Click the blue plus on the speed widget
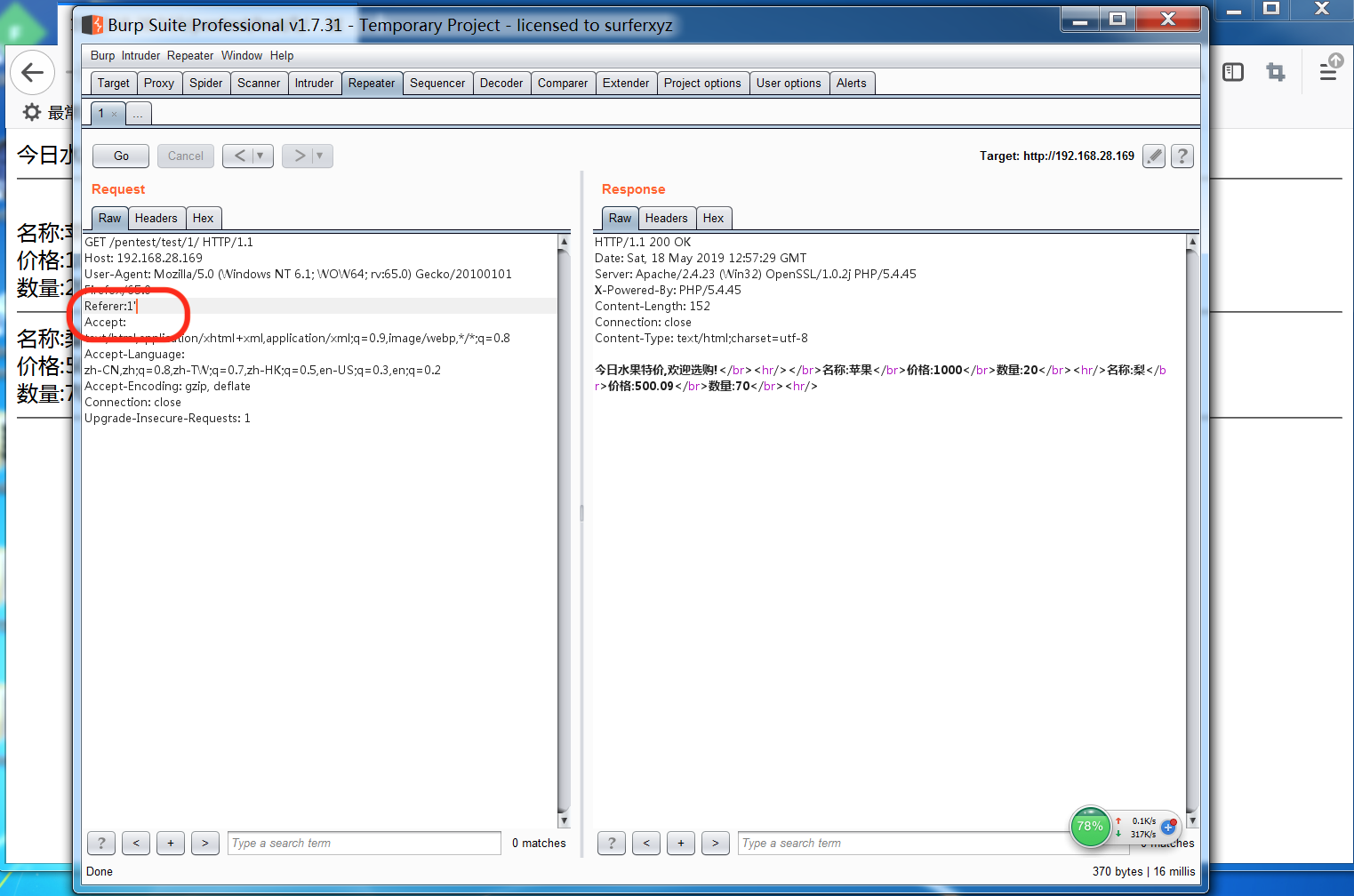Viewport: 1354px width, 896px height. 1168,828
